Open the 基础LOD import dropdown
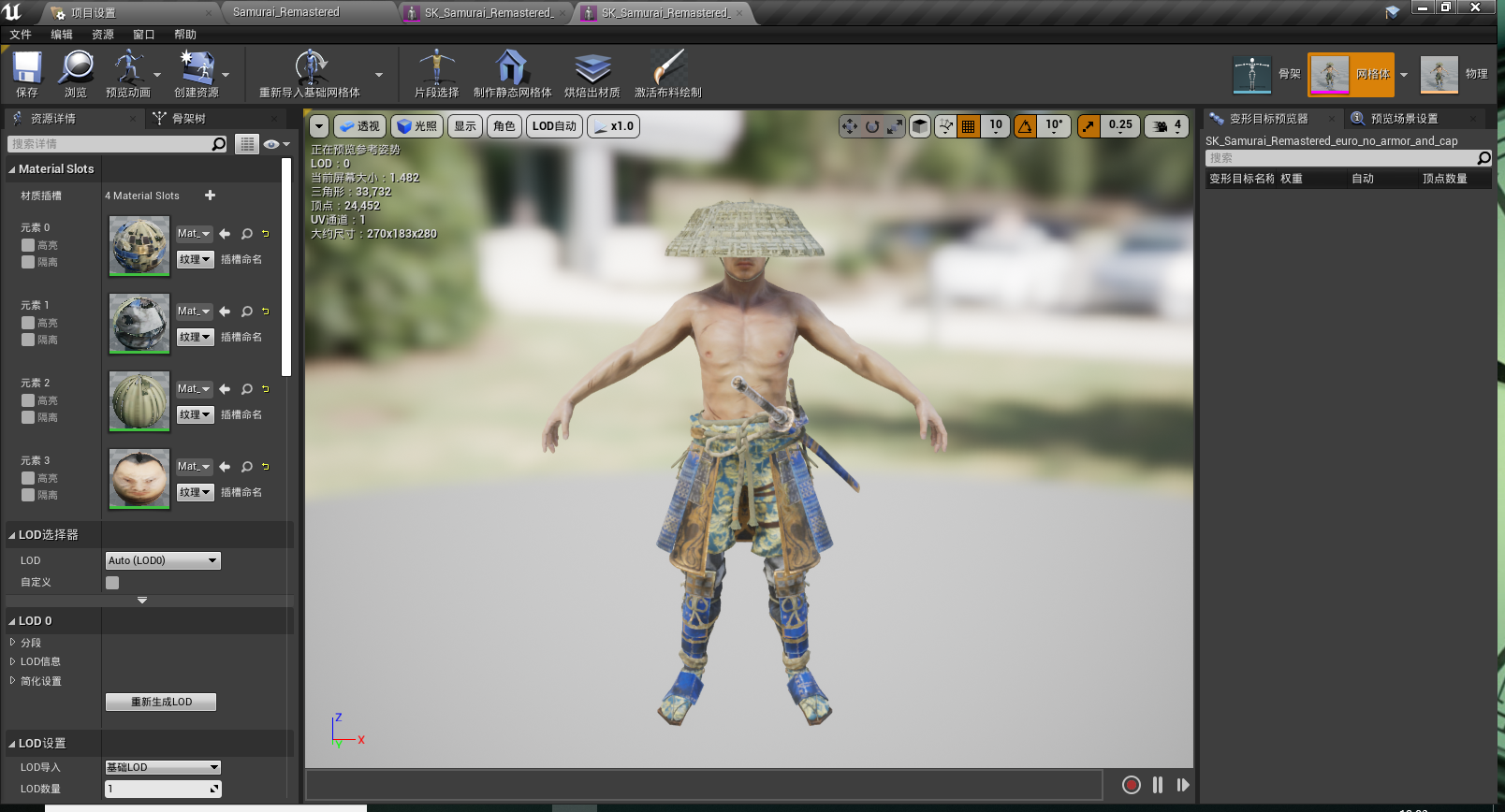The height and width of the screenshot is (812, 1505). point(163,767)
